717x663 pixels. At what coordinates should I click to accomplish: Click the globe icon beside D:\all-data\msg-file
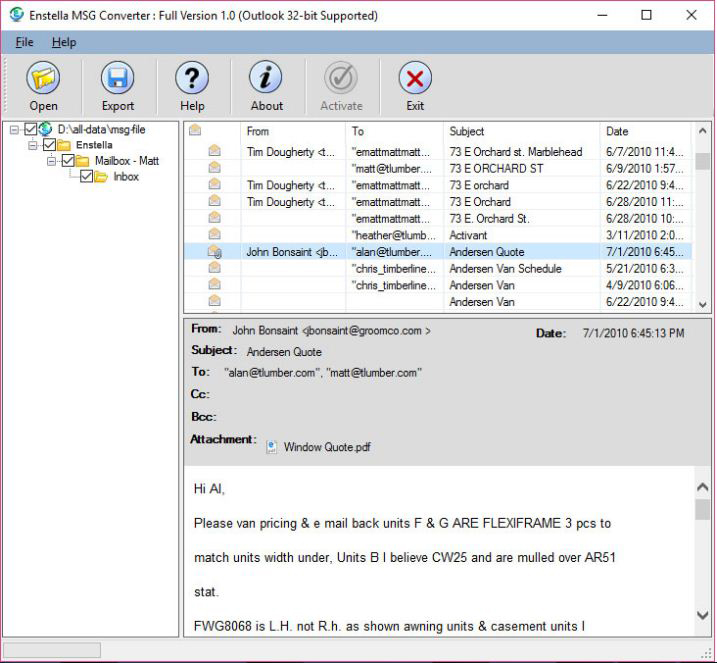pos(45,129)
